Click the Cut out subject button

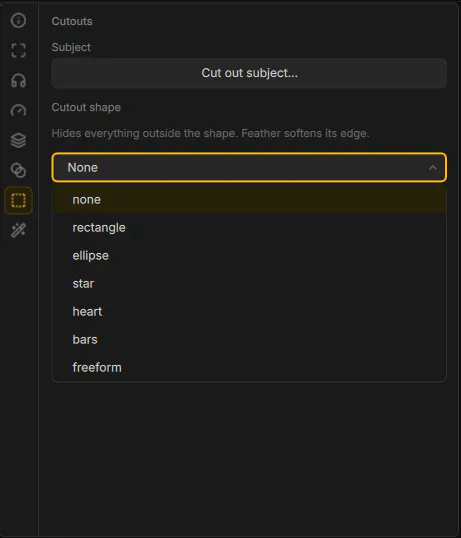(x=249, y=73)
